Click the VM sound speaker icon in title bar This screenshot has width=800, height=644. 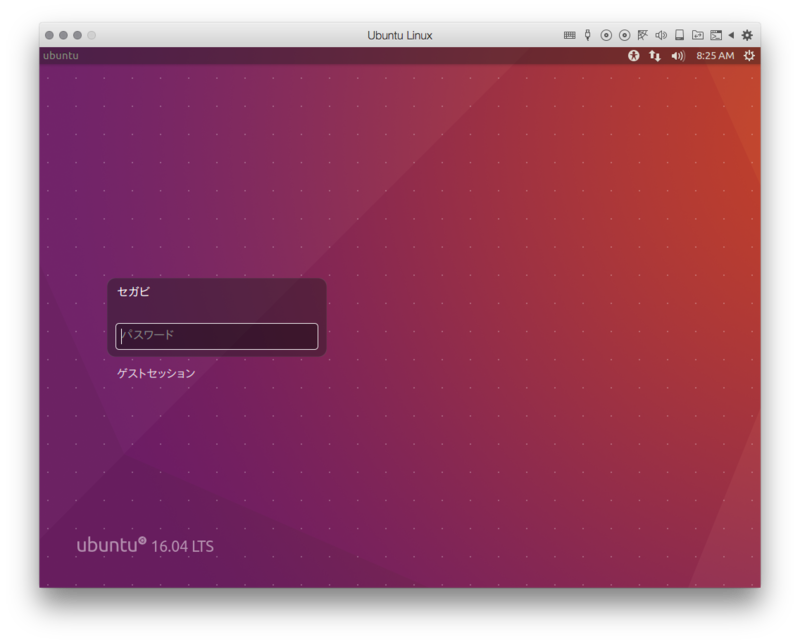click(661, 35)
